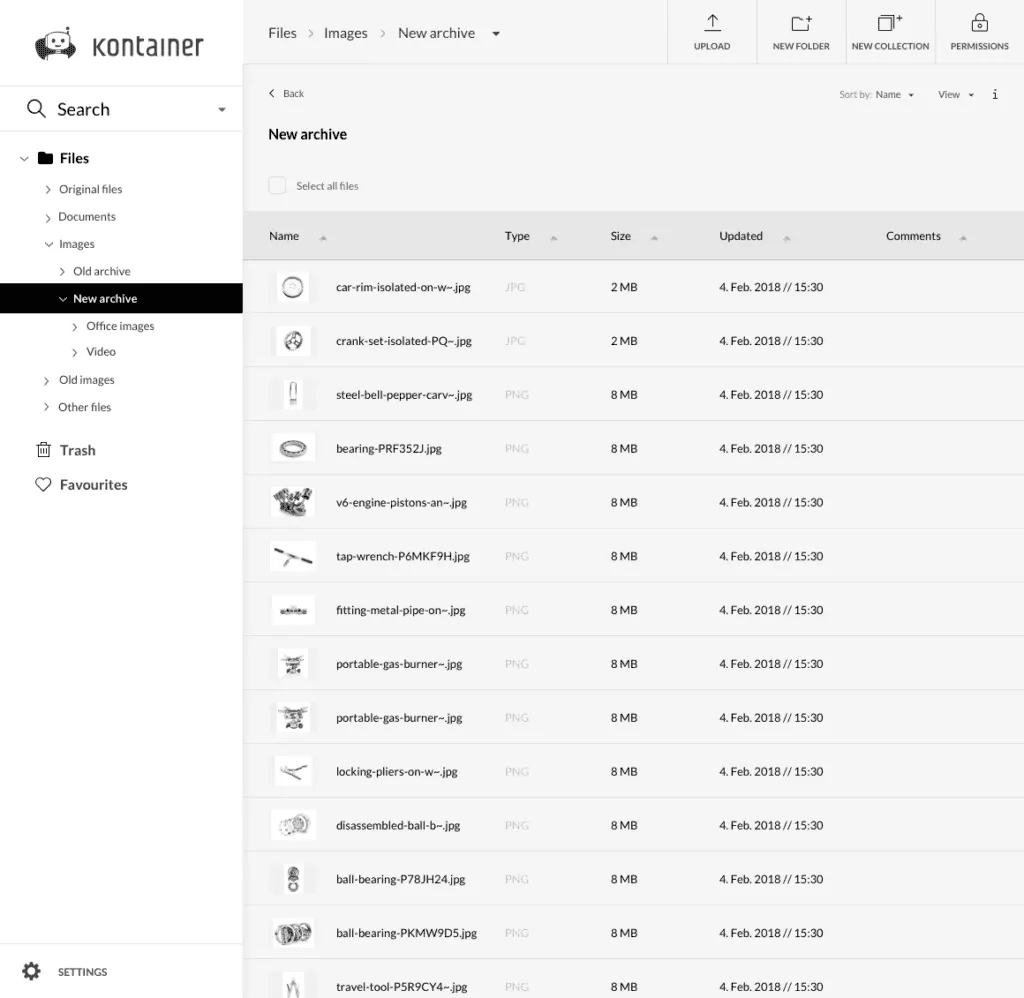Create a New Folder
This screenshot has width=1024, height=998.
801,32
